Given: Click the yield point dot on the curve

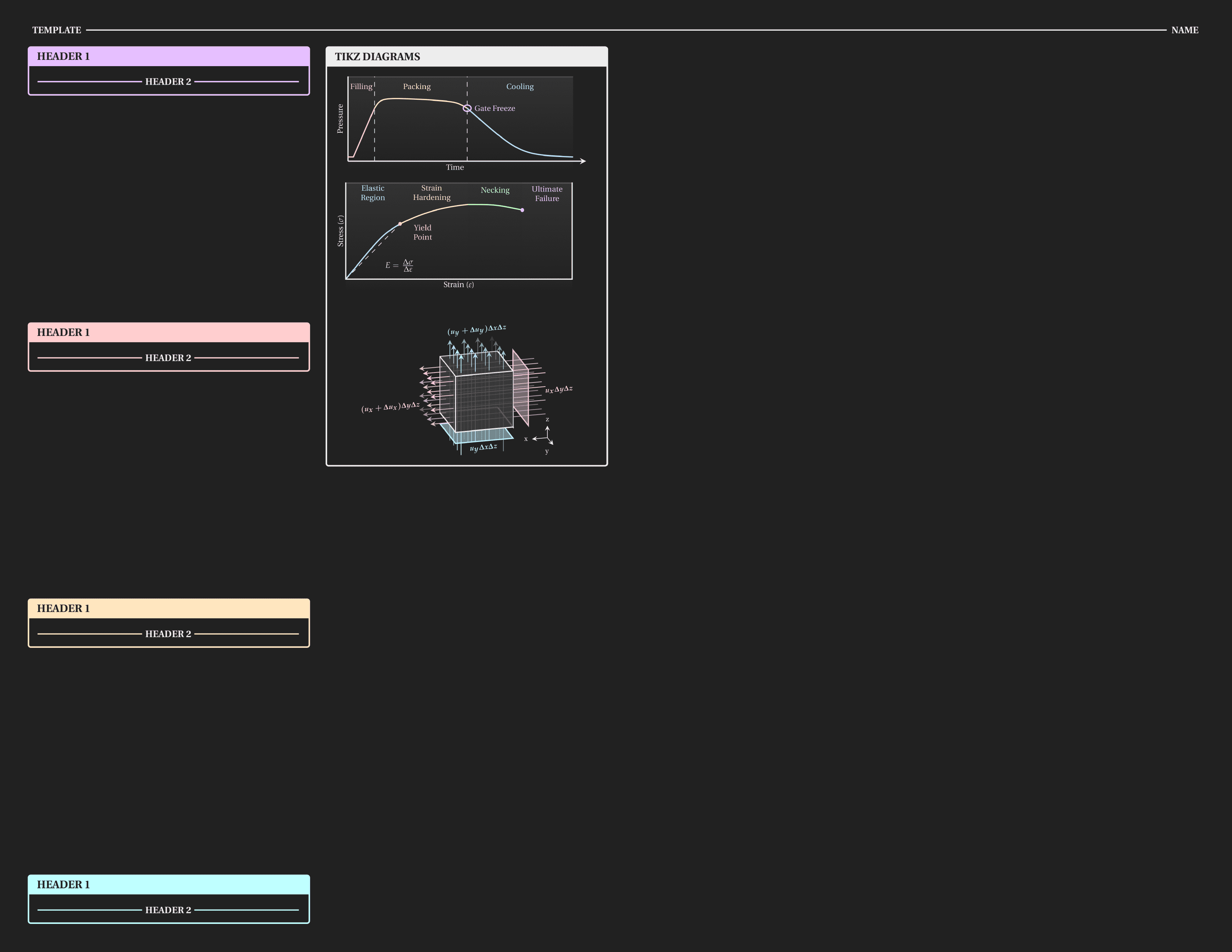Looking at the screenshot, I should click(400, 224).
